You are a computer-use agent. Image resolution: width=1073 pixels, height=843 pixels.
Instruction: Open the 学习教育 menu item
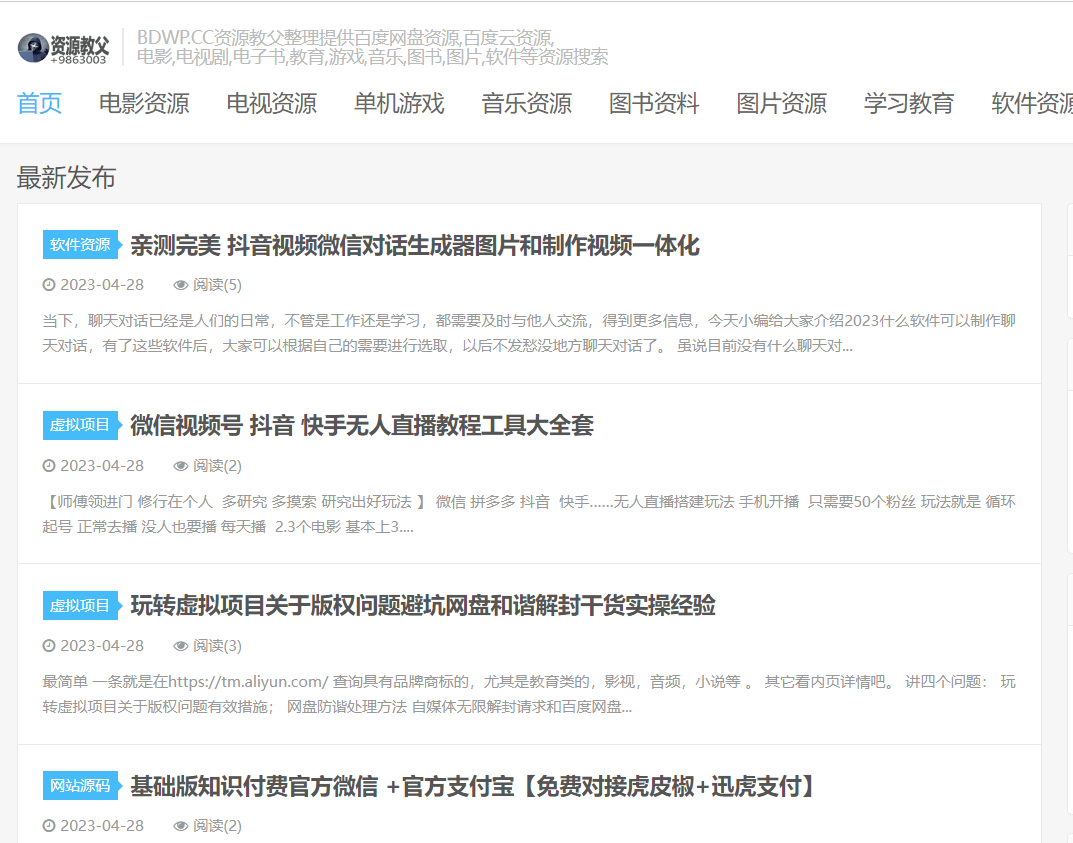909,103
